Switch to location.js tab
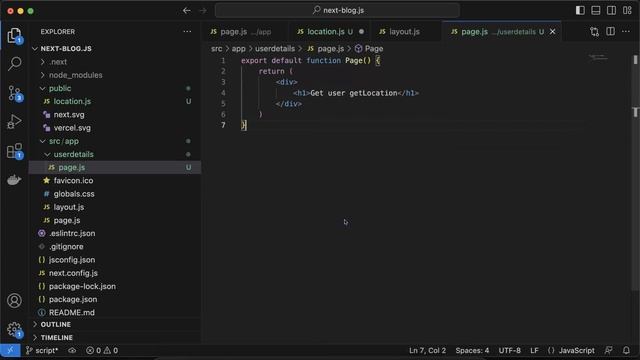This screenshot has width=640, height=360. coord(330,31)
